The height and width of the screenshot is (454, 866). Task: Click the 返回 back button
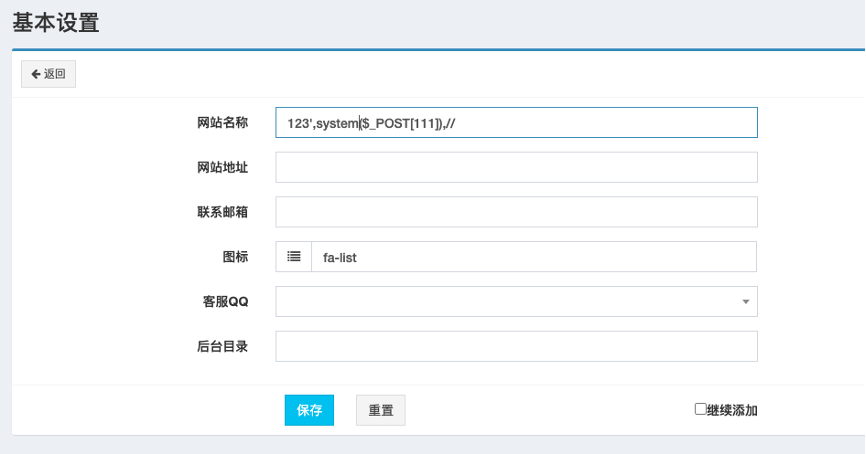coord(48,74)
